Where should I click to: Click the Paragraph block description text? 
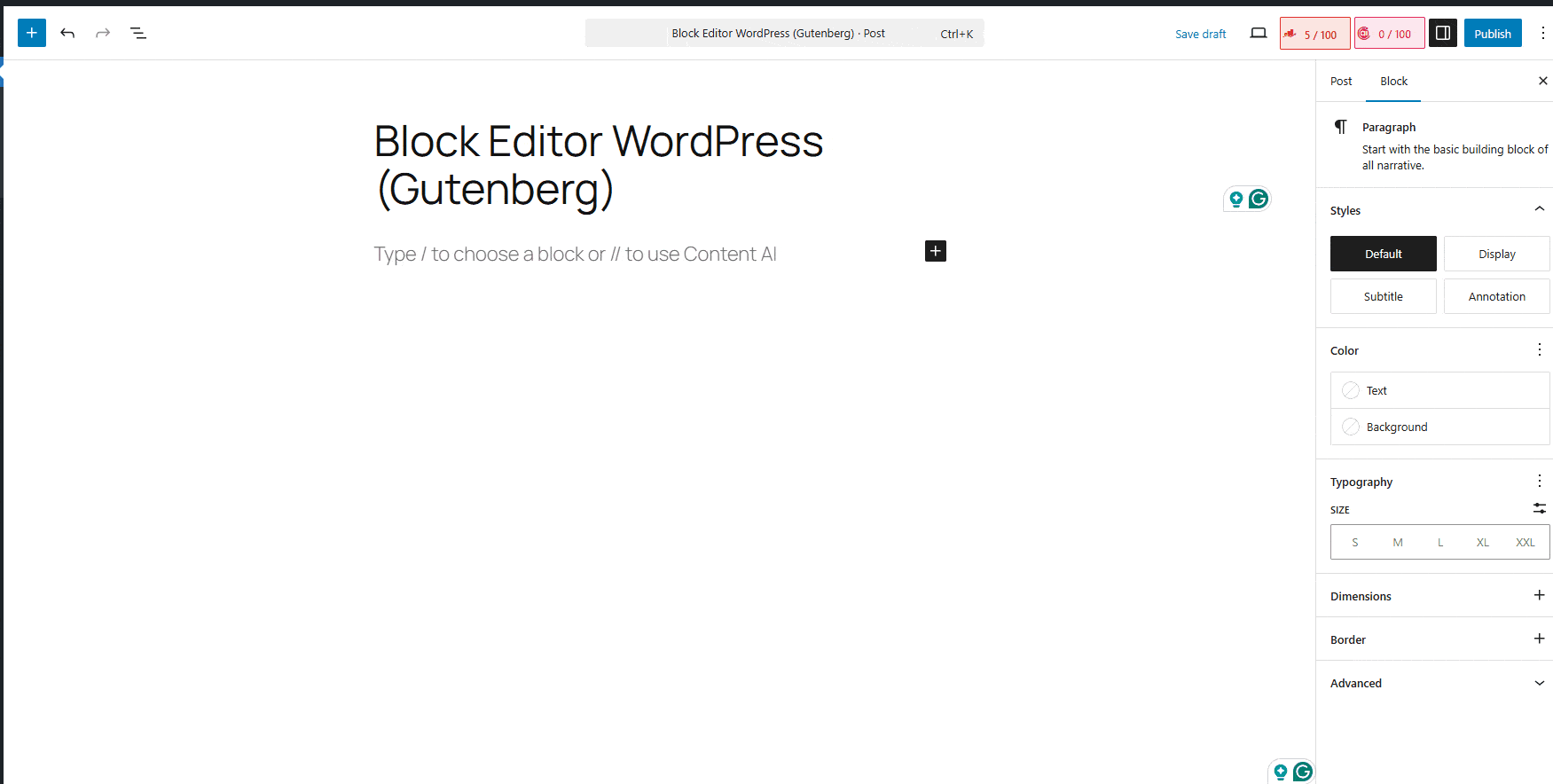(1455, 157)
